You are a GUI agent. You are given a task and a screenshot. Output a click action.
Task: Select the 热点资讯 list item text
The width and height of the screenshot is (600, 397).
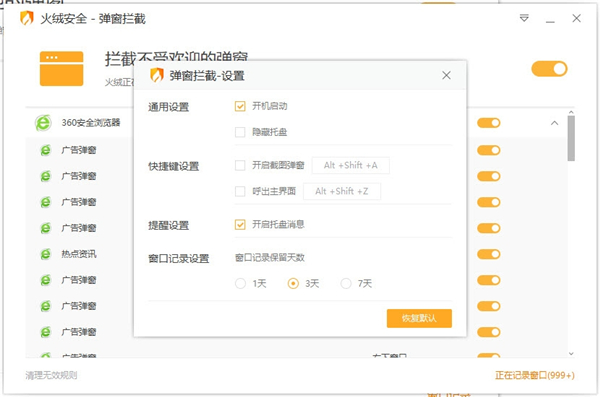79,254
